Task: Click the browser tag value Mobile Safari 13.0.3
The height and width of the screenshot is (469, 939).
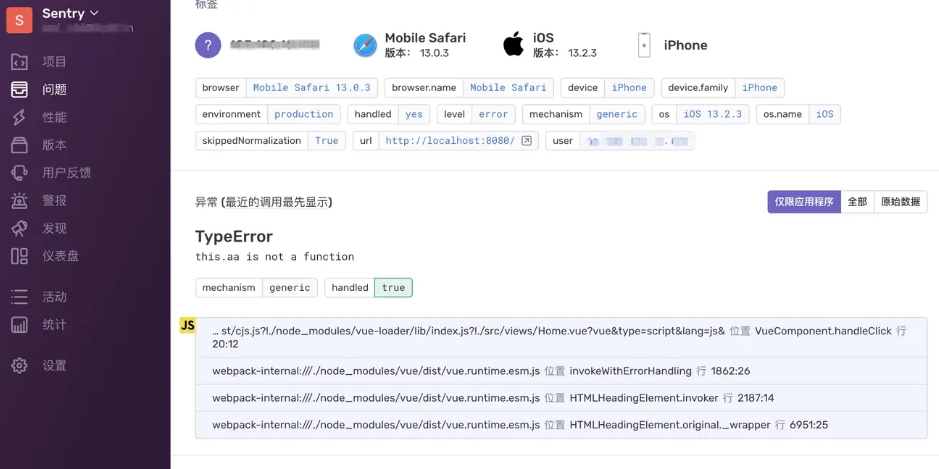Action: pos(311,87)
